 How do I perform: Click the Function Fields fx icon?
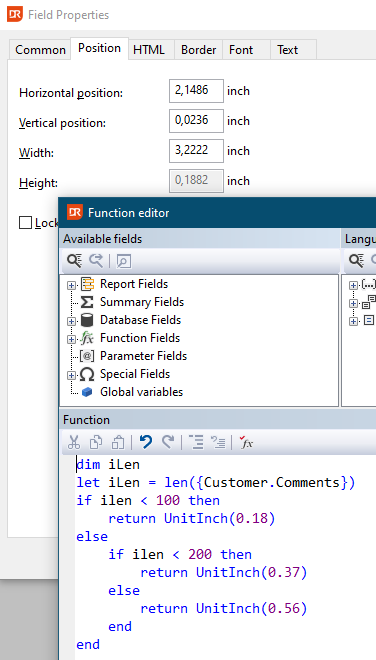coord(87,338)
